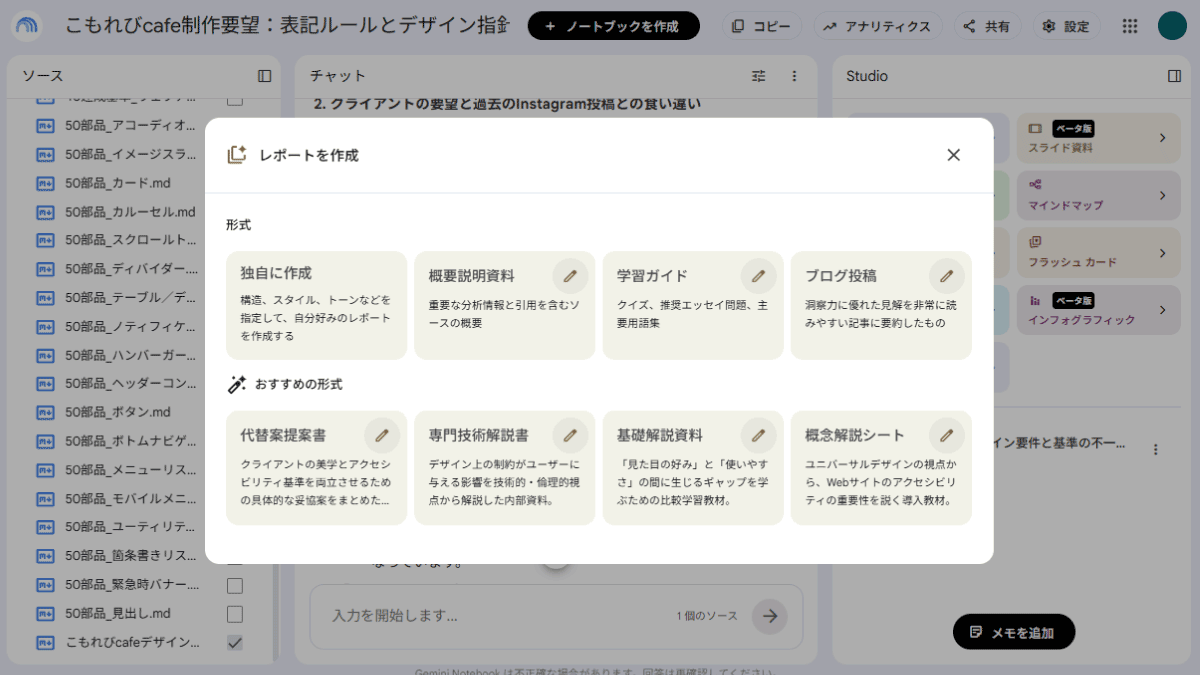Select the 概要説明資料 report format card
This screenshot has height=675, width=1200.
click(504, 305)
